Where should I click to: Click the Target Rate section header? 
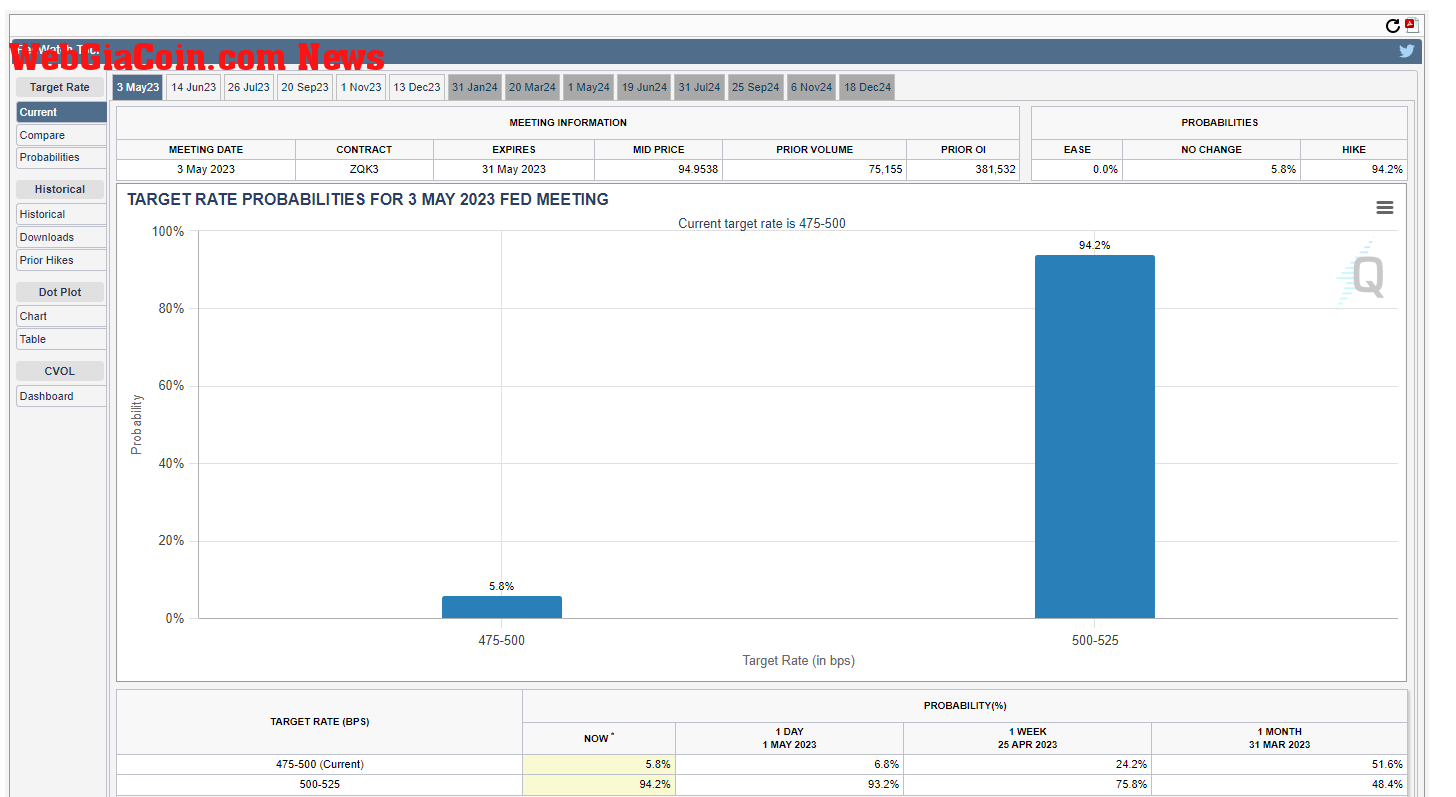point(60,87)
